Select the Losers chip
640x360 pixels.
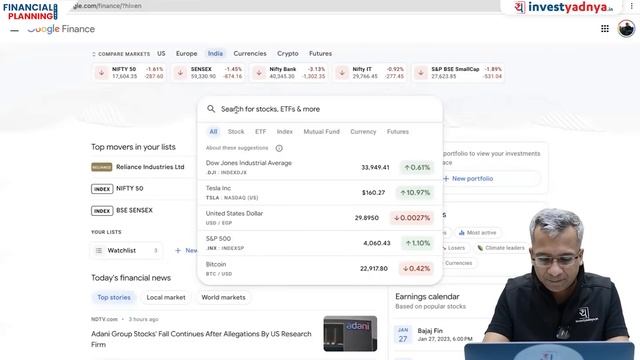point(456,248)
